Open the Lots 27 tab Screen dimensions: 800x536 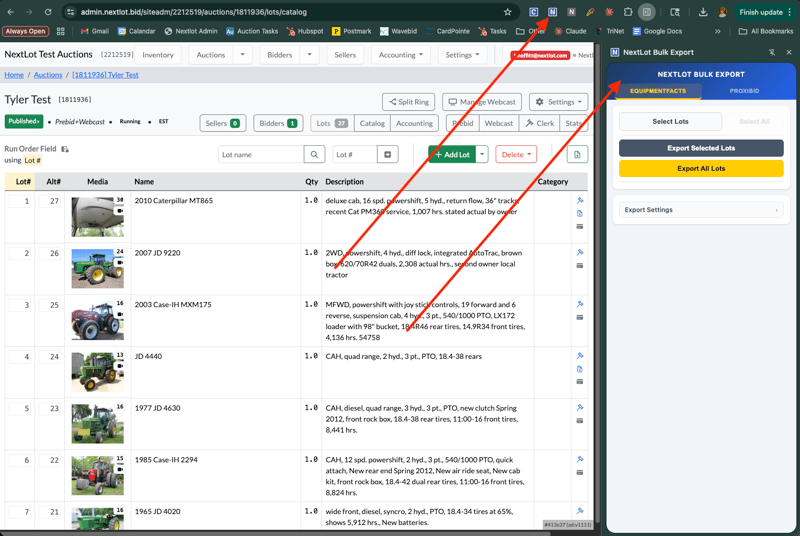tap(332, 123)
